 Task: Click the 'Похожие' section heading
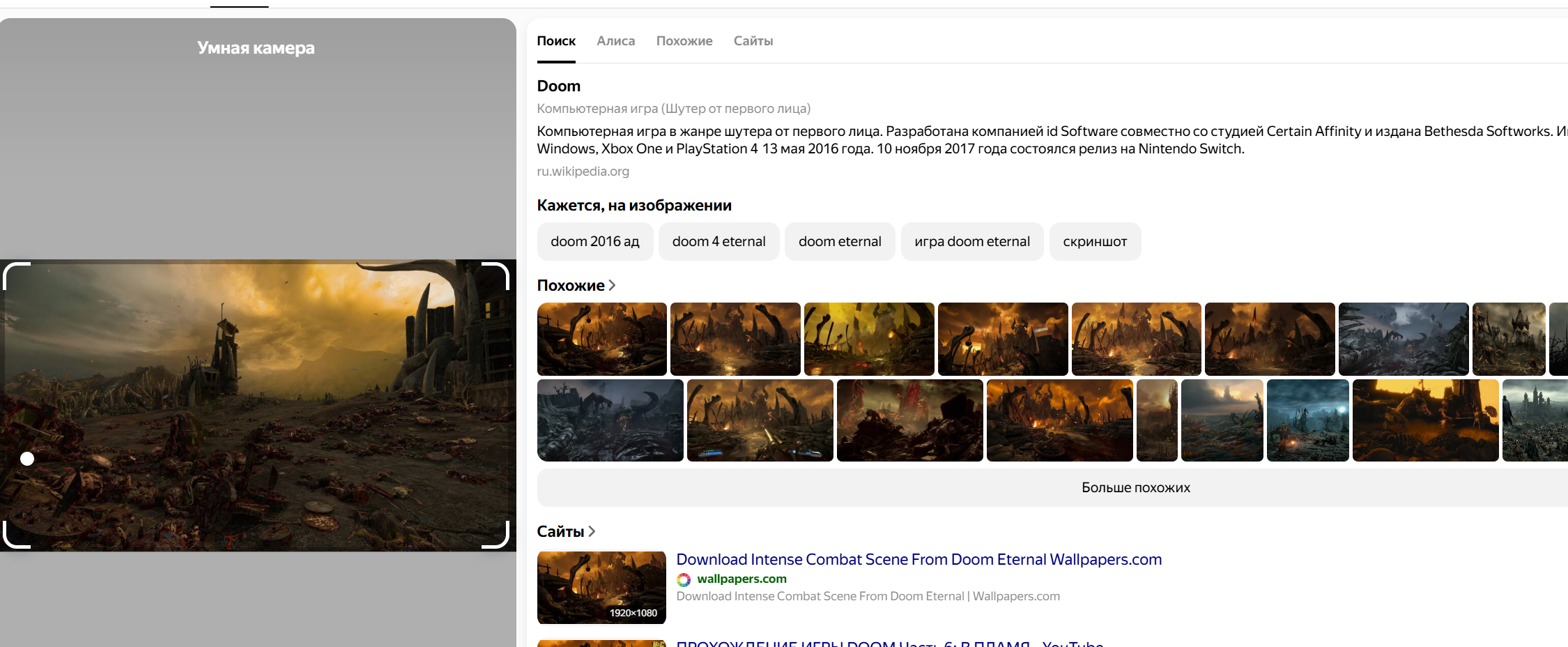(x=571, y=285)
